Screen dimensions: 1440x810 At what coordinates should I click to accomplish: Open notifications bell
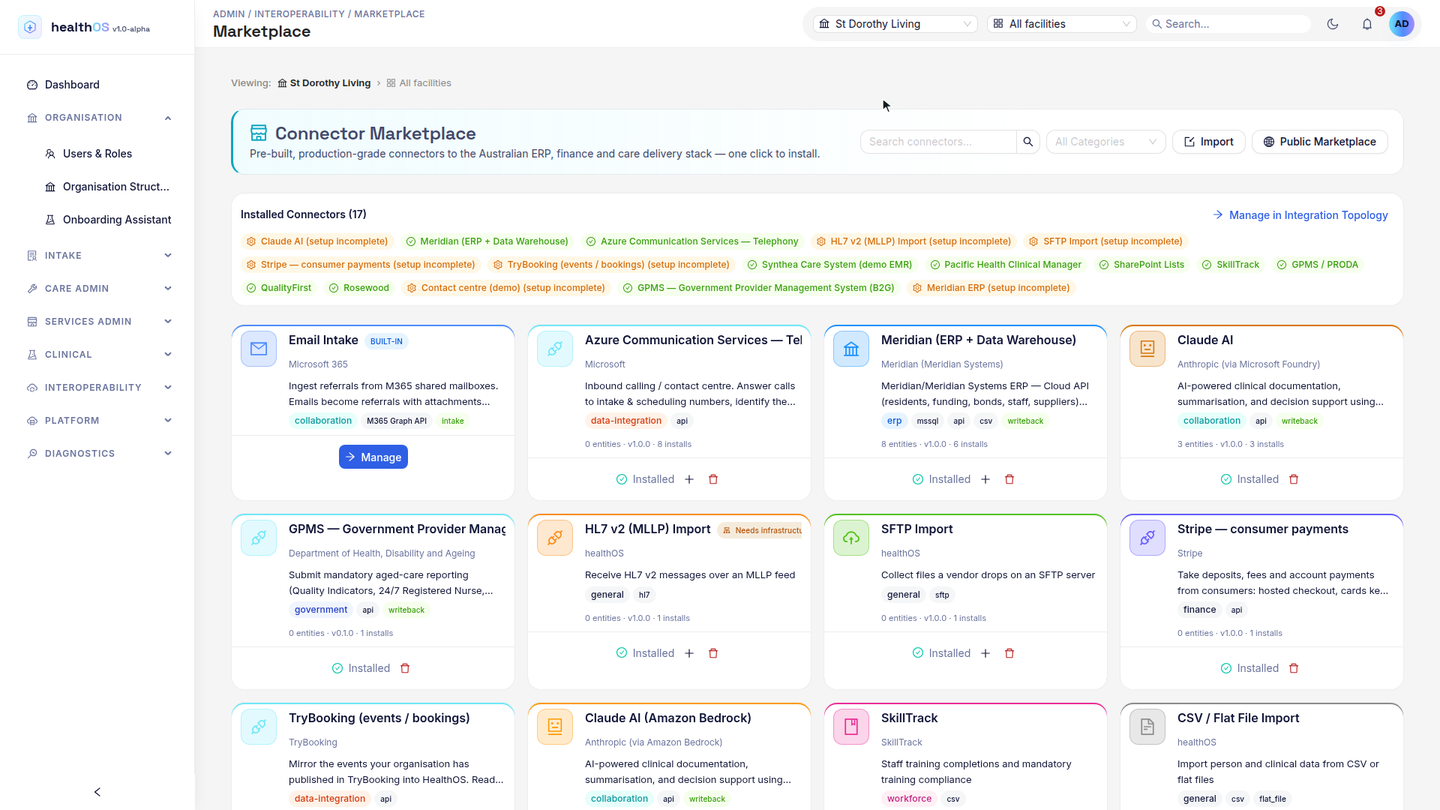click(1367, 24)
